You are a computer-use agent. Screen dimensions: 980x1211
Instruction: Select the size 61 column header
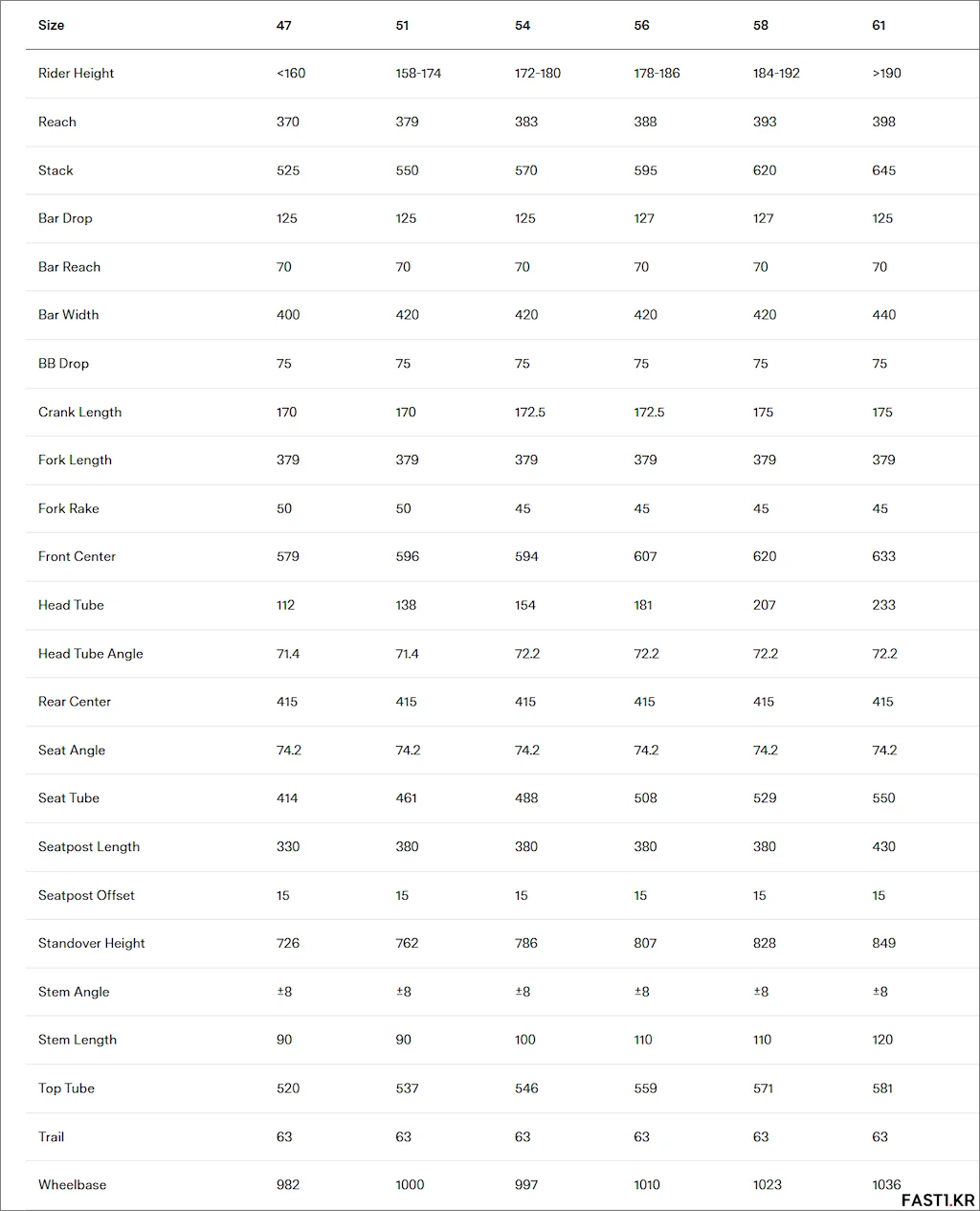[x=879, y=25]
